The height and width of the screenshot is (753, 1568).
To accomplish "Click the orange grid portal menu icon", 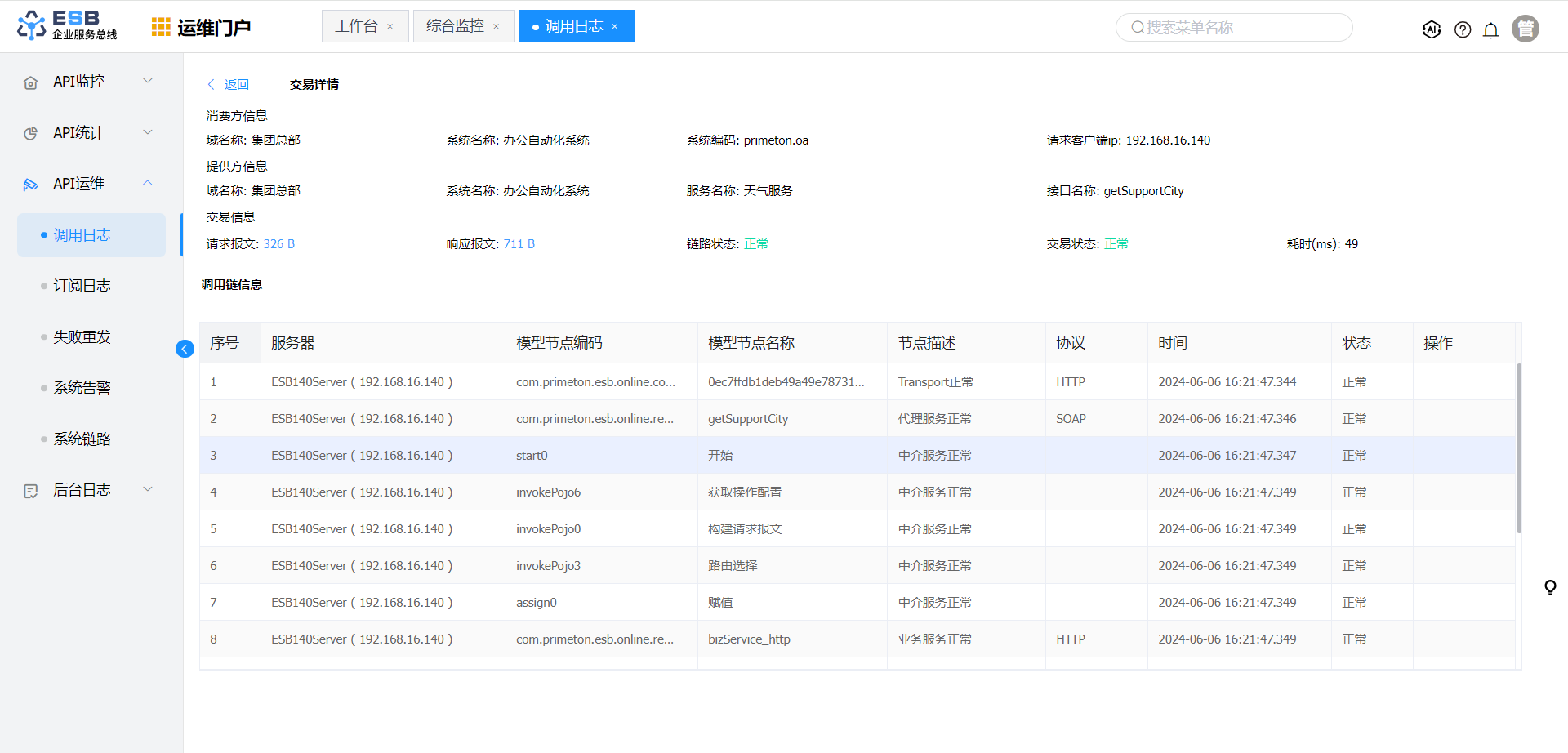I will coord(161,27).
